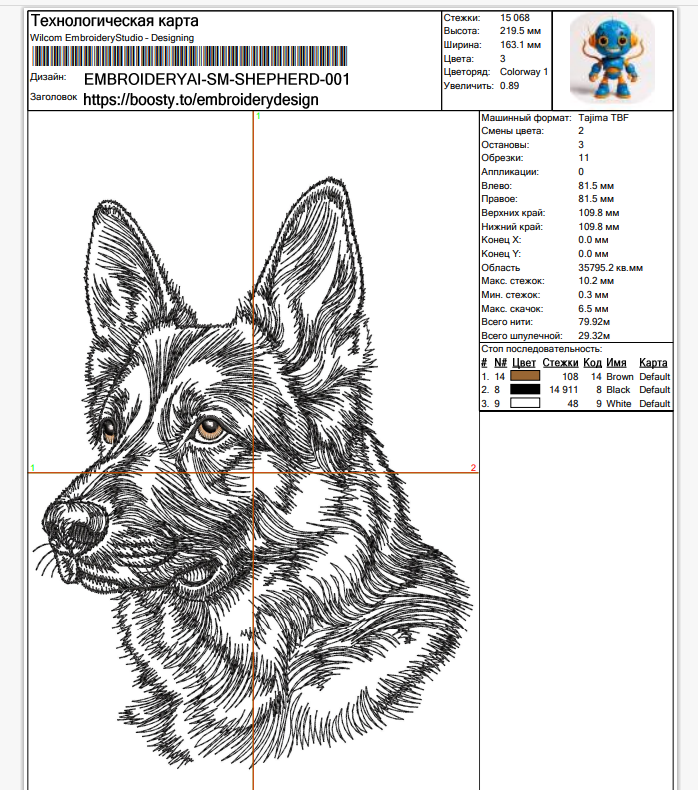Click the stitch count value 15 068
The height and width of the screenshot is (790, 698).
(x=515, y=18)
